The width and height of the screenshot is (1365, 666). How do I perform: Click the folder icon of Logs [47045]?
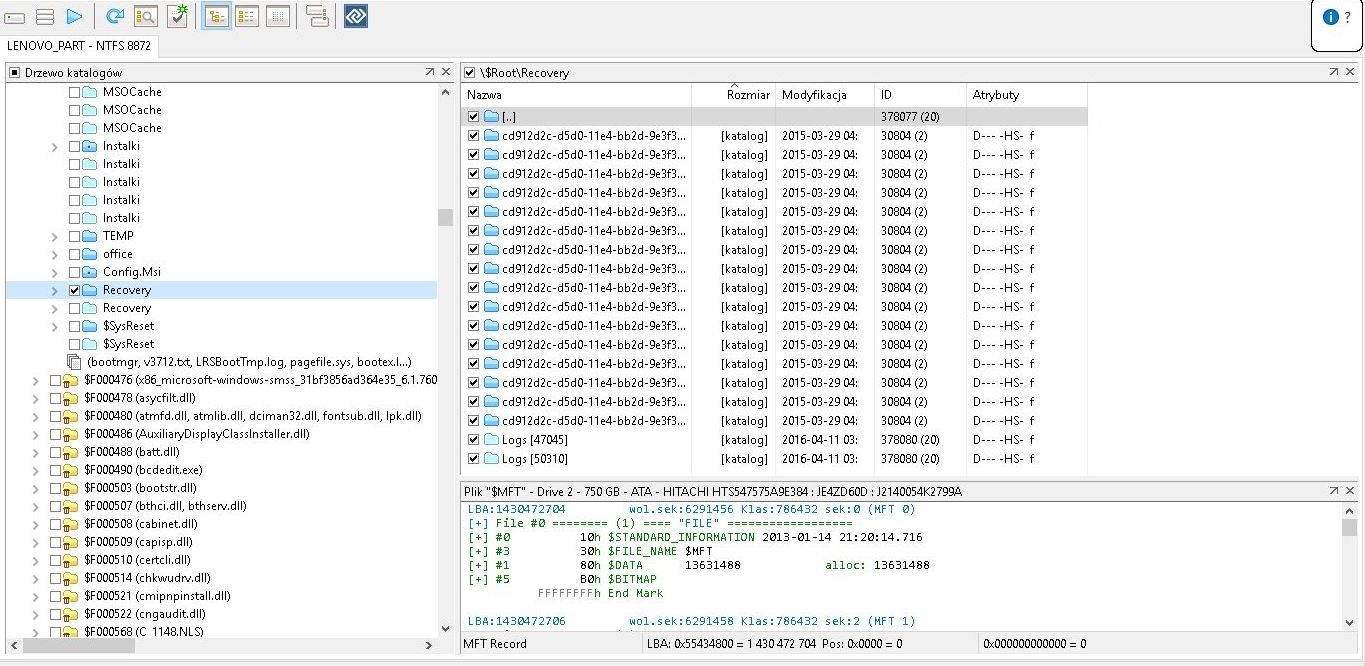click(x=491, y=440)
